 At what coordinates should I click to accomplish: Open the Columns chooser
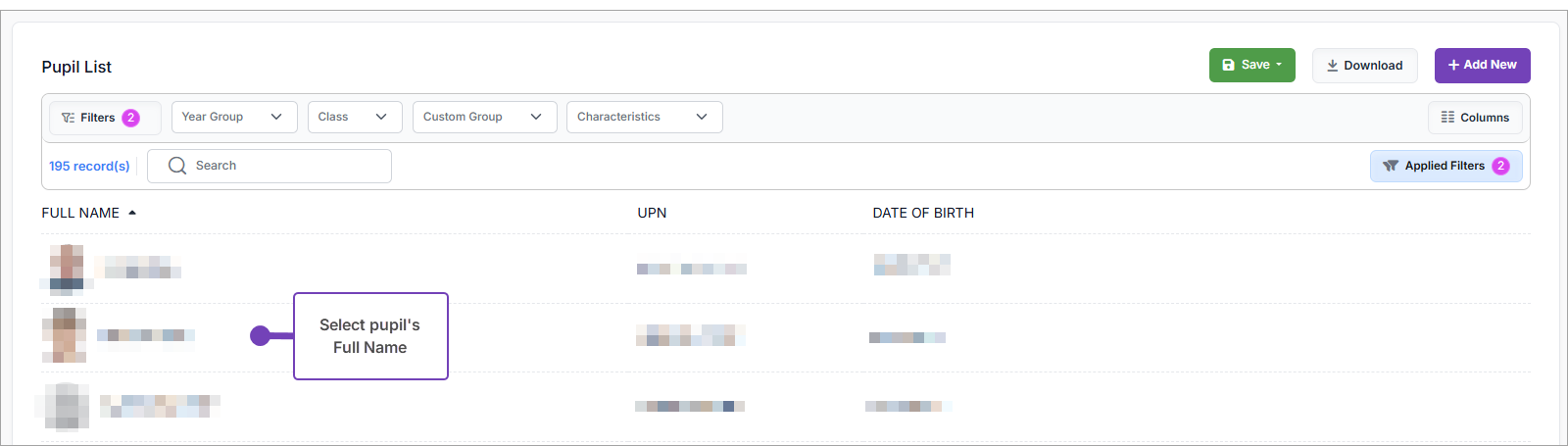pyautogui.click(x=1475, y=118)
